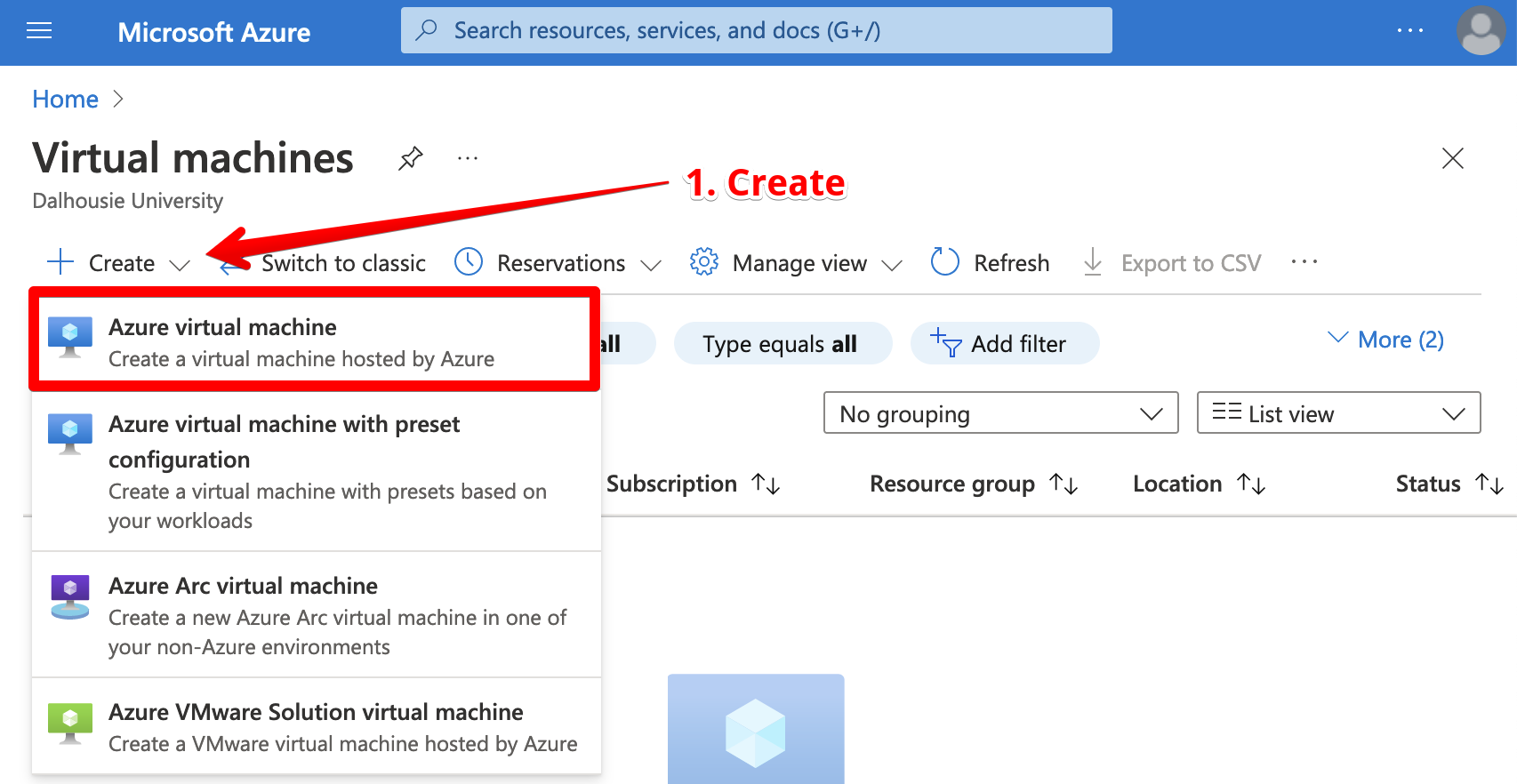Click the user account avatar

click(x=1481, y=31)
